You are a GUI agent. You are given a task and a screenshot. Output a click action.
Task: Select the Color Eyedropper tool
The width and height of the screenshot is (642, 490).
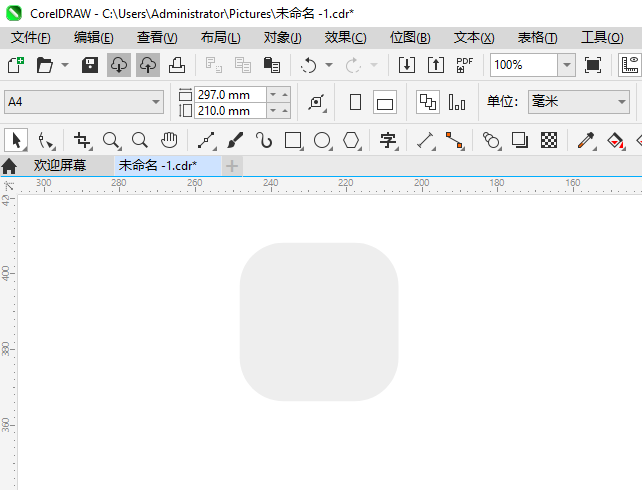586,140
